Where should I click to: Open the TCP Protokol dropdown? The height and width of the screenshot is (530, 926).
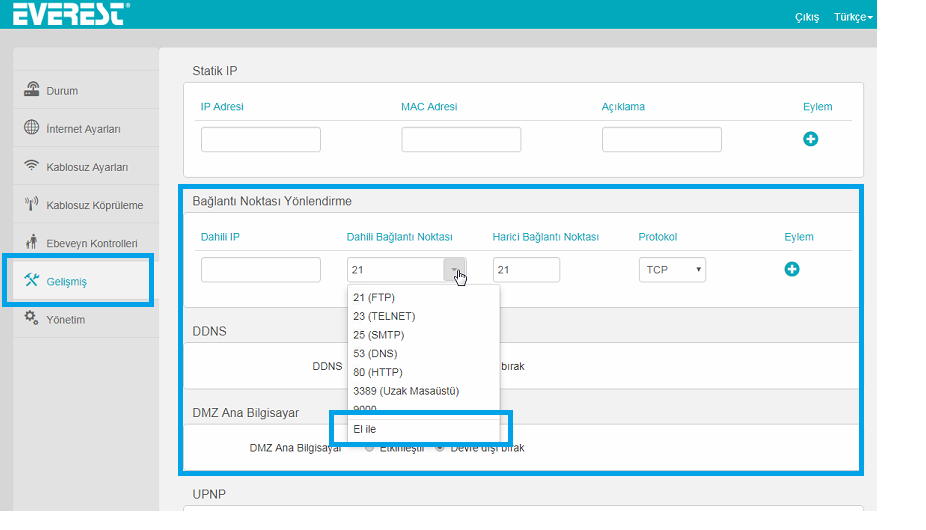(672, 269)
